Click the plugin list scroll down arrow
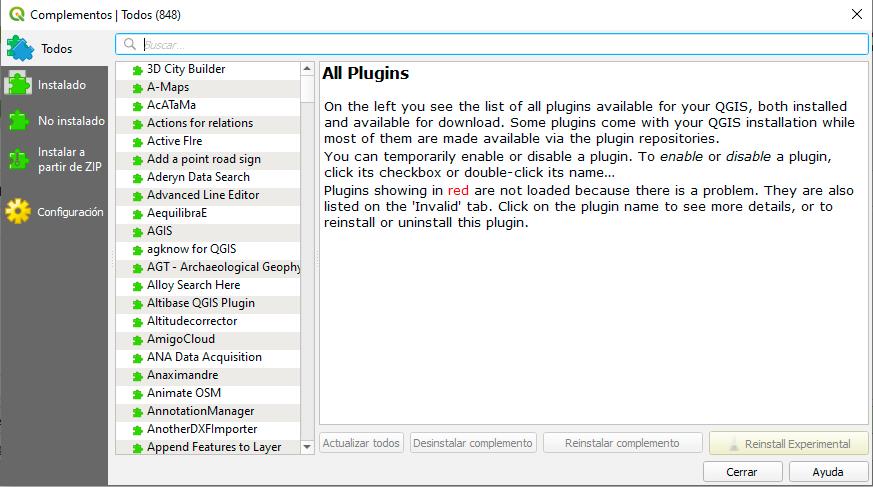 click(307, 447)
